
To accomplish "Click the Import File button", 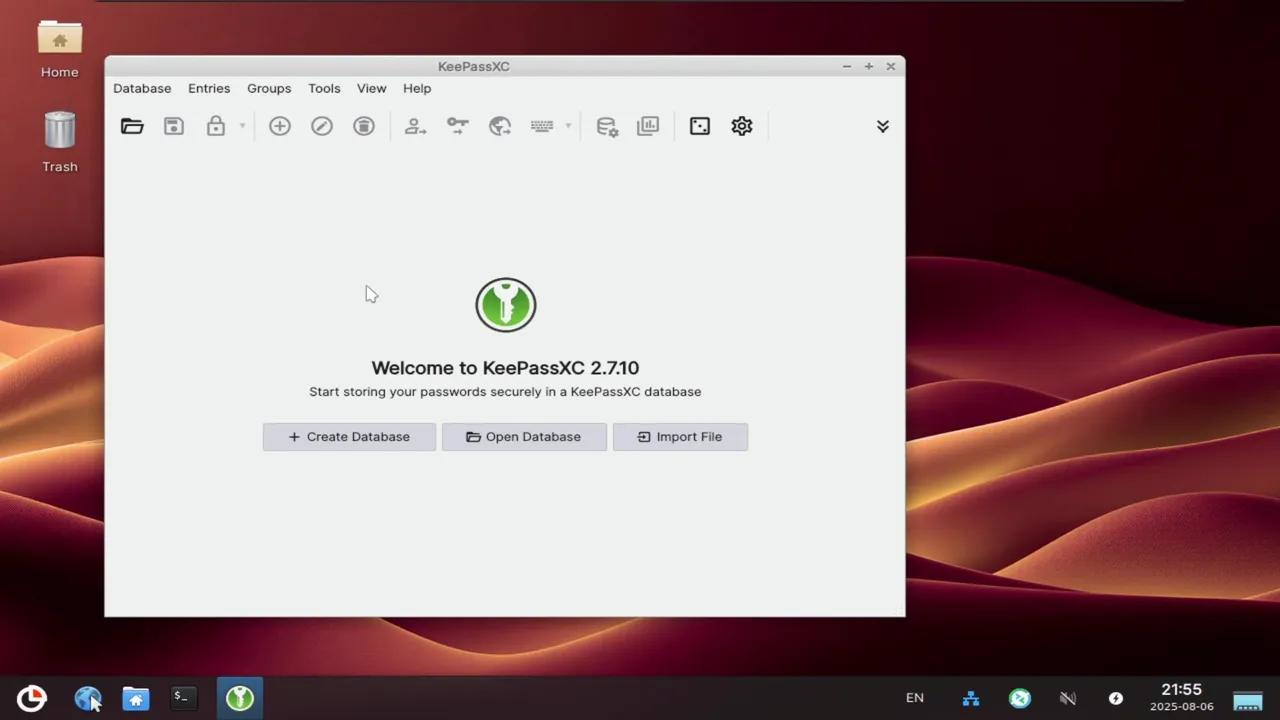I will coord(680,437).
